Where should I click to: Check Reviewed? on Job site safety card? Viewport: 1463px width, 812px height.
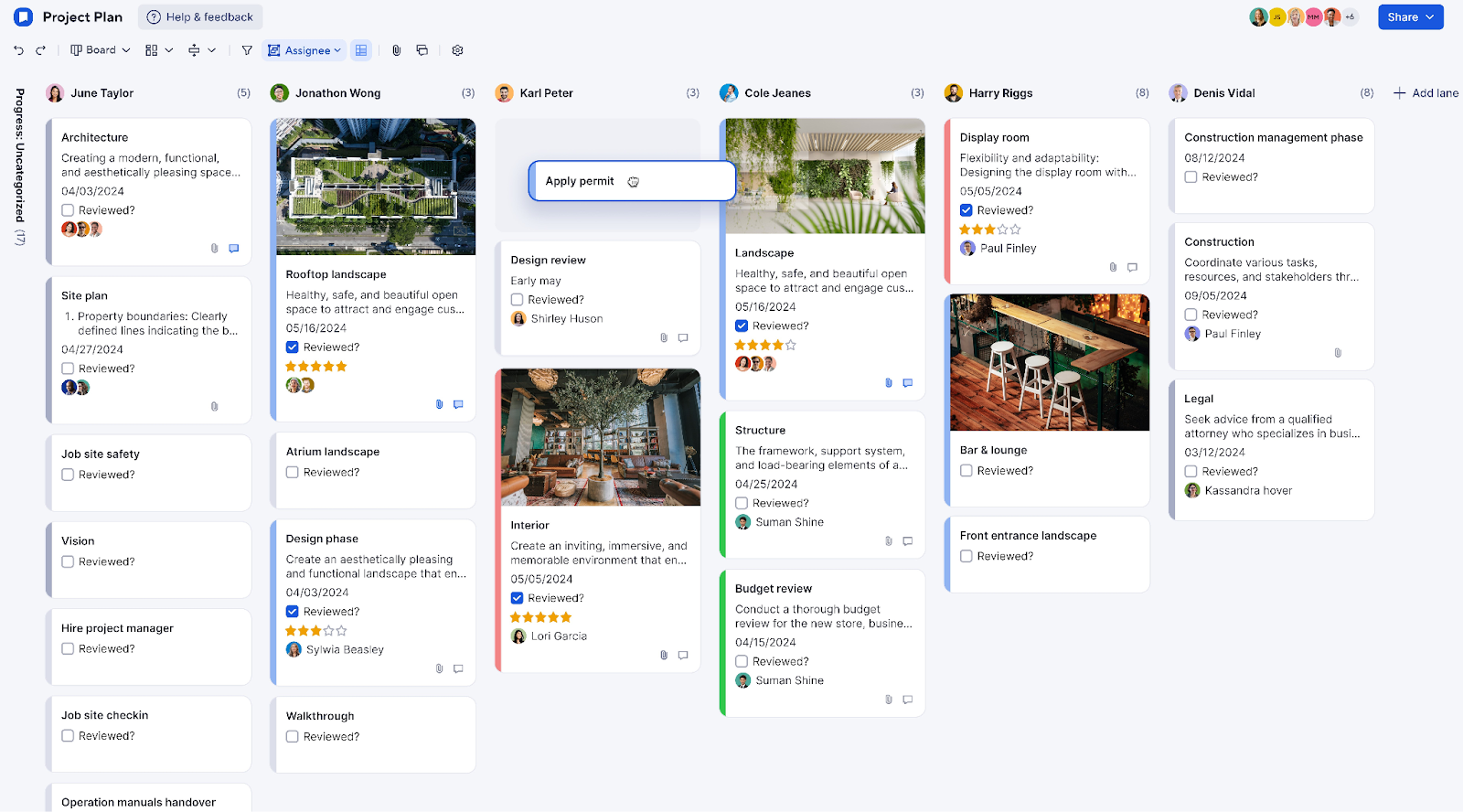(x=68, y=475)
